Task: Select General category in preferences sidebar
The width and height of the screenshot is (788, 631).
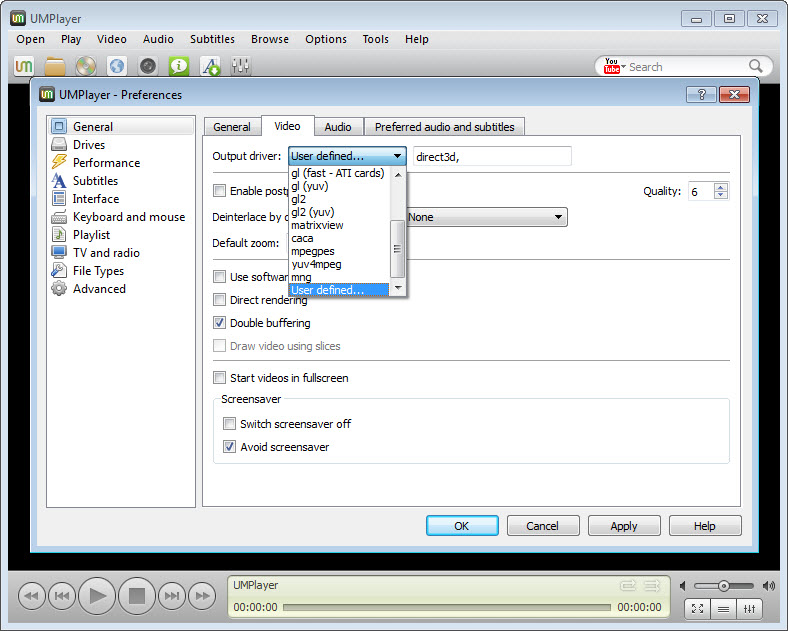Action: (122, 126)
